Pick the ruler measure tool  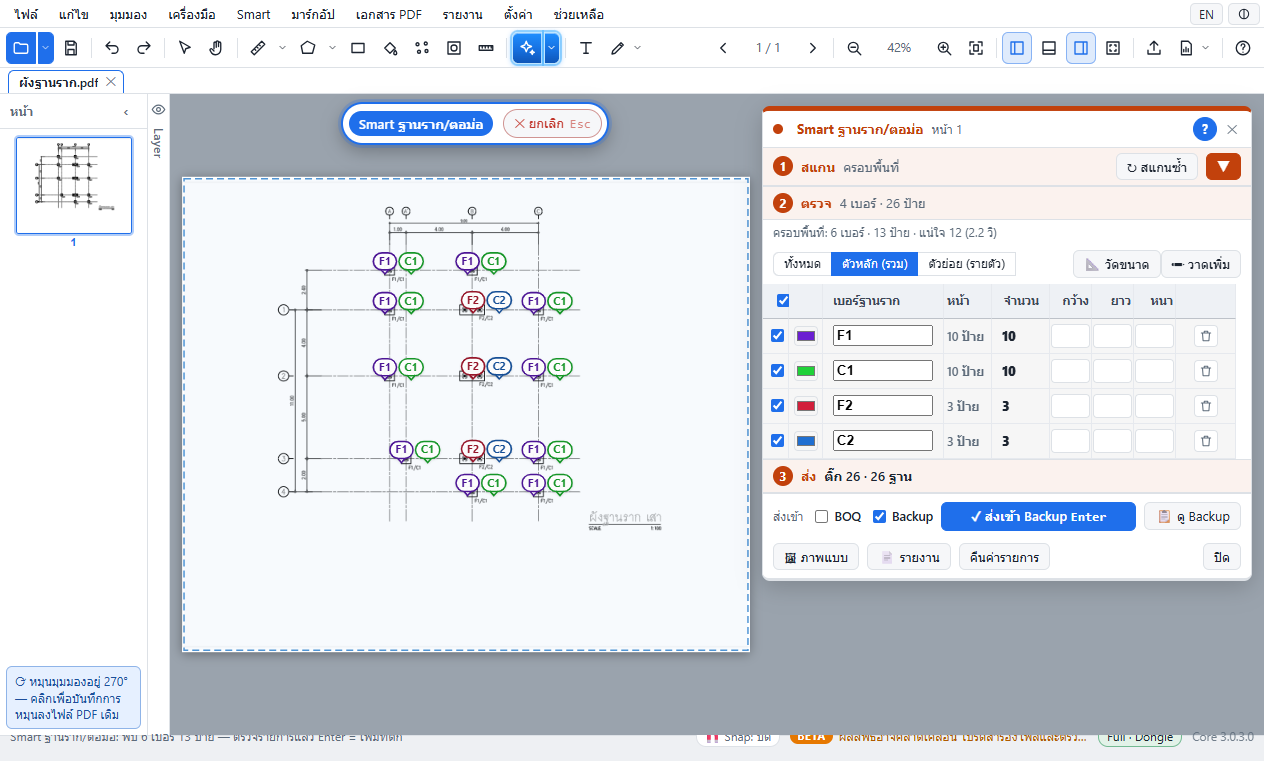(258, 48)
